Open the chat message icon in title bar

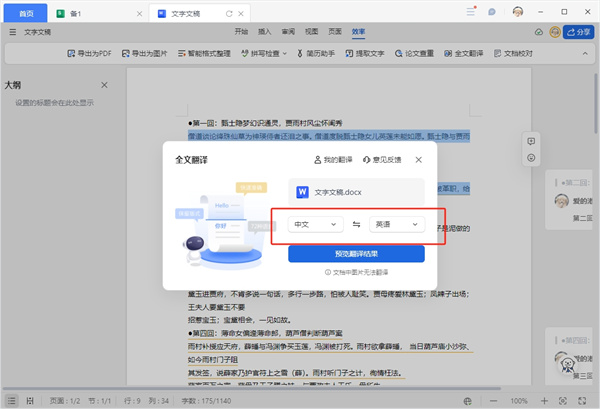pos(492,12)
